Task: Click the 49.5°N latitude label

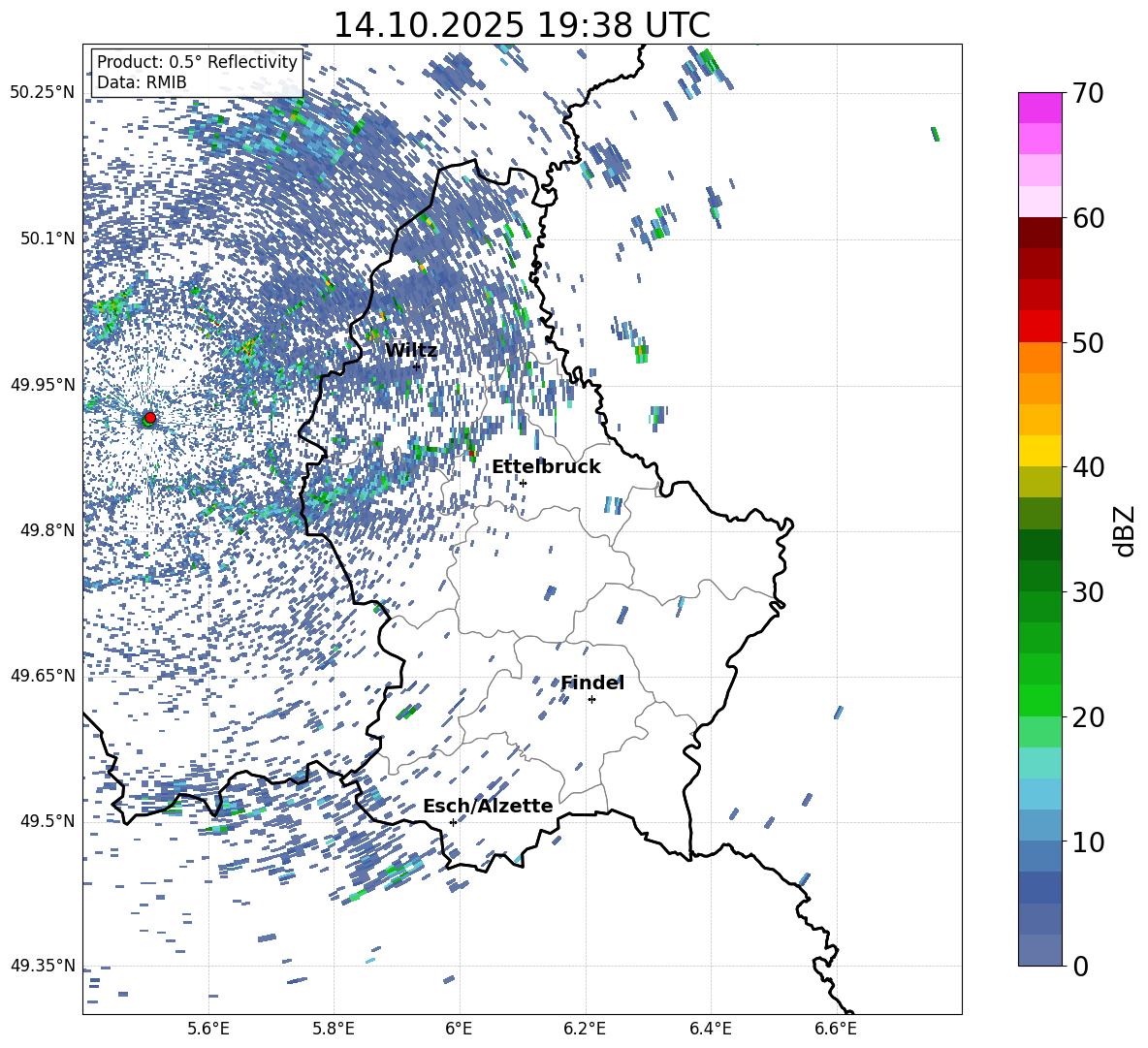Action: coord(48,821)
